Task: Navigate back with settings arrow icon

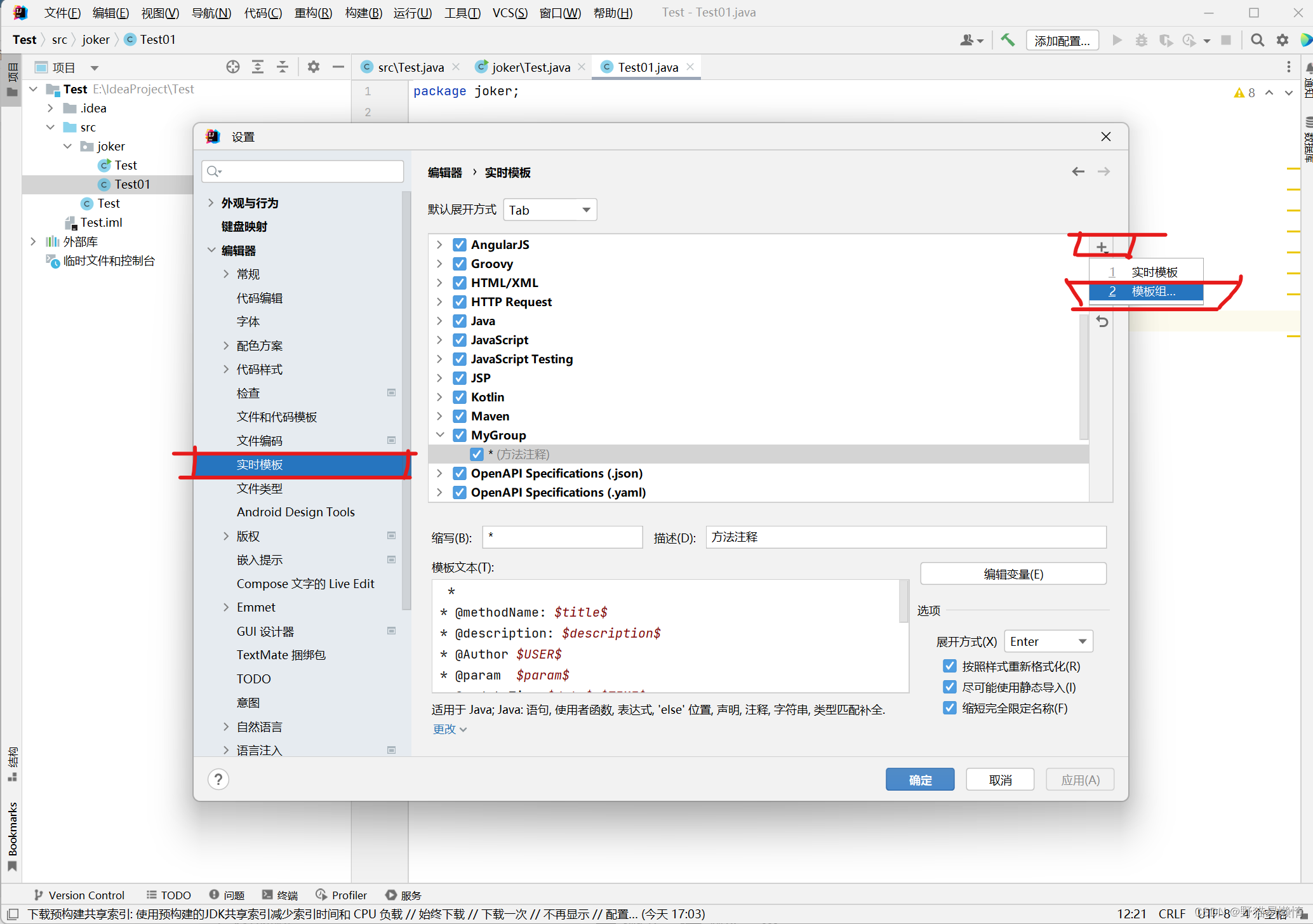Action: (x=1078, y=172)
